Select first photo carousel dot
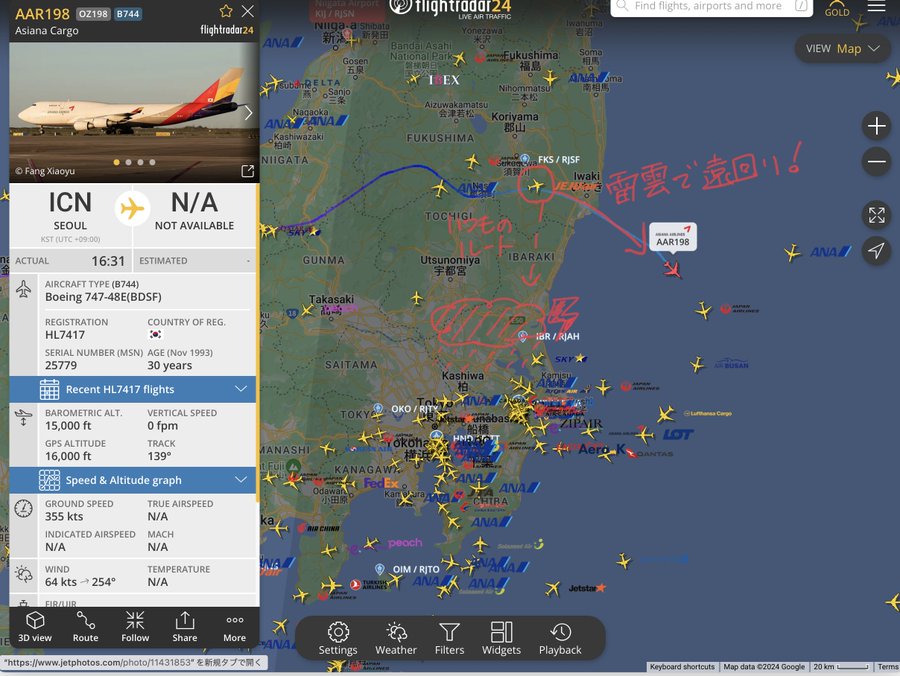This screenshot has height=676, width=900. tap(117, 162)
